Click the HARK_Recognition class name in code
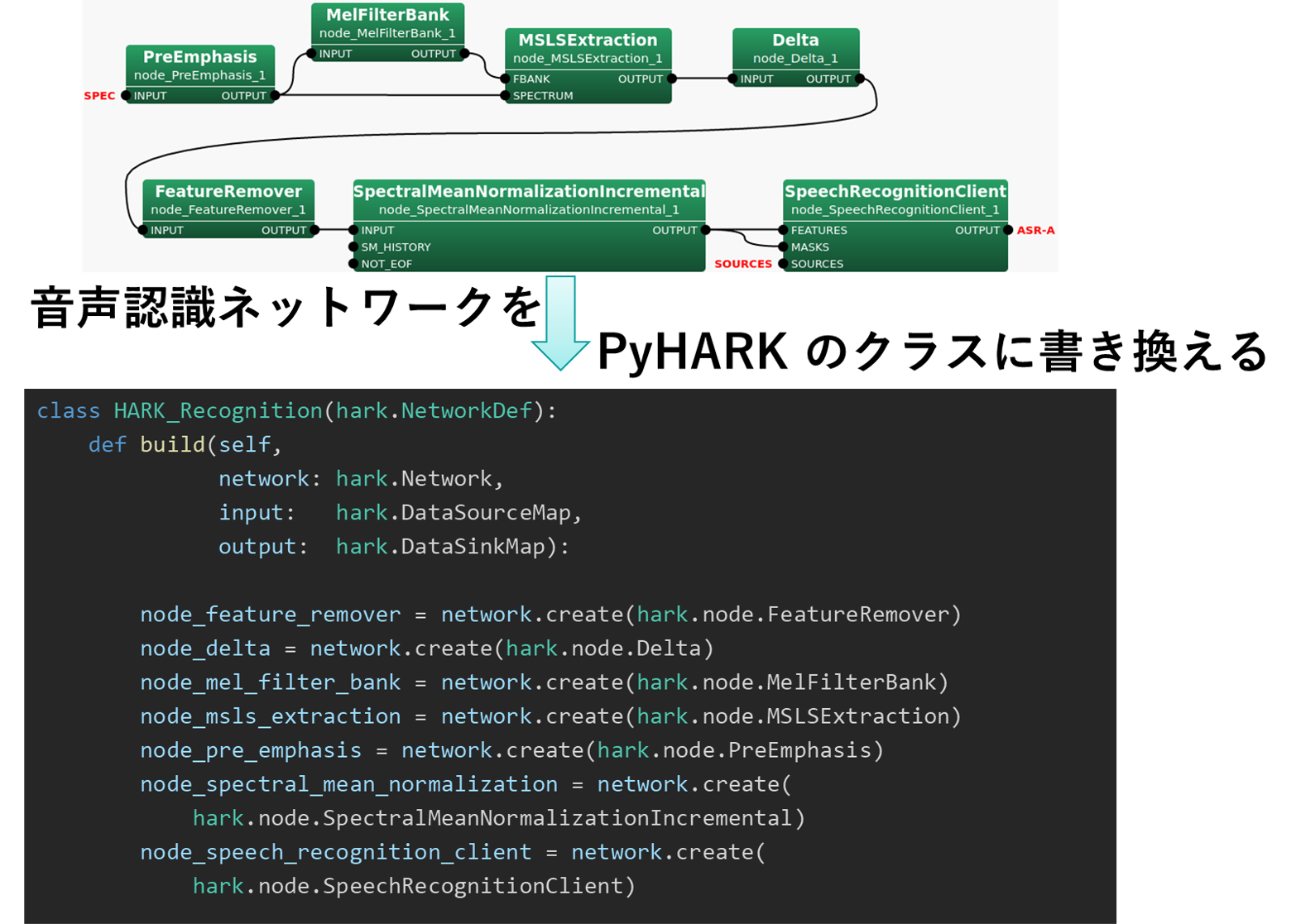1301x924 pixels. (x=218, y=411)
